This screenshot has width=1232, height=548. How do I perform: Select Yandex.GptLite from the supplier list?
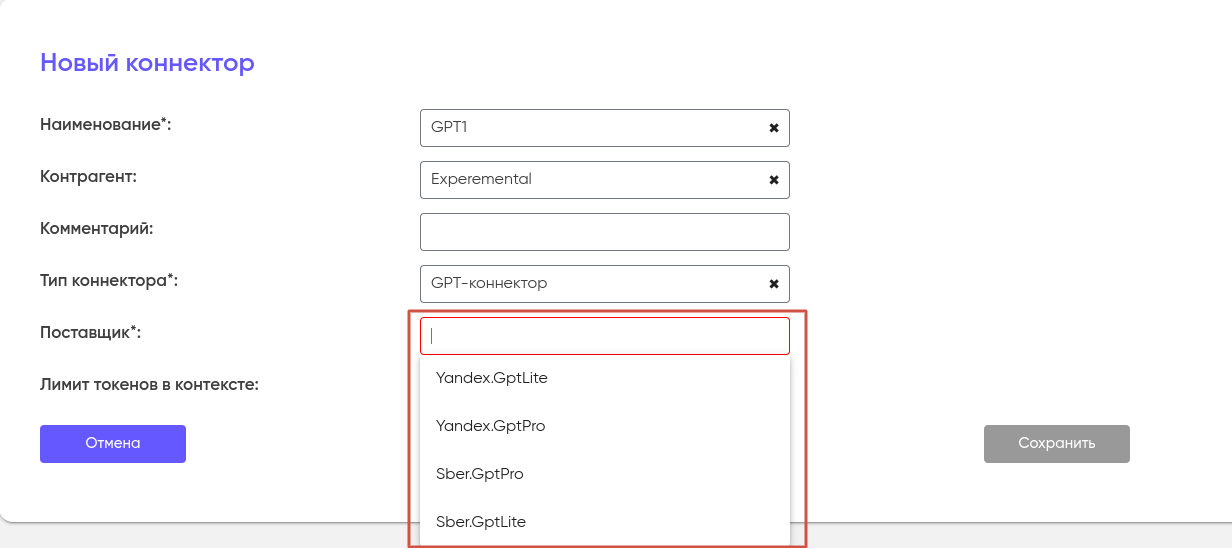[492, 378]
